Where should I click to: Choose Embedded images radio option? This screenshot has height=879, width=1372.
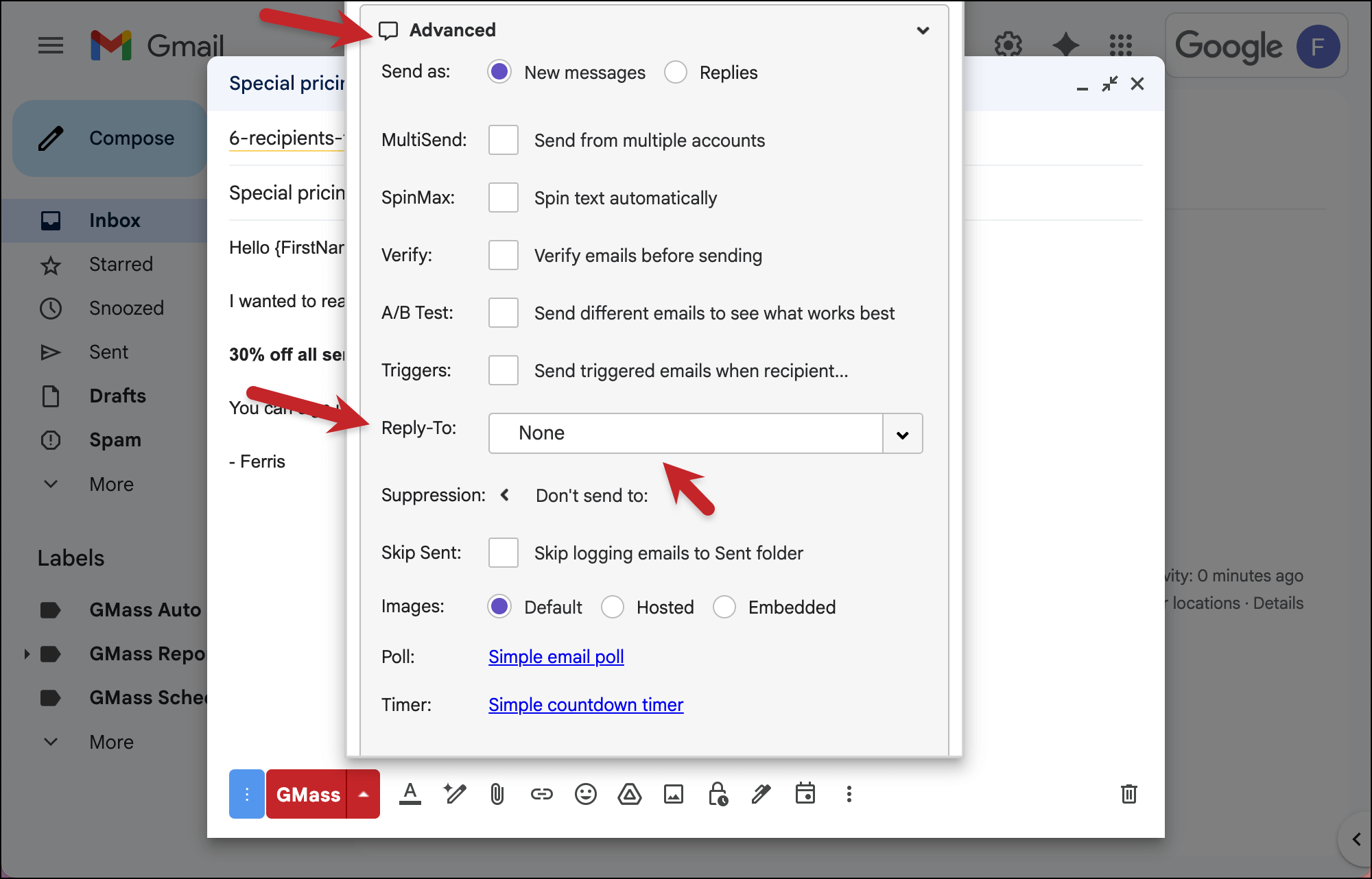pos(724,607)
